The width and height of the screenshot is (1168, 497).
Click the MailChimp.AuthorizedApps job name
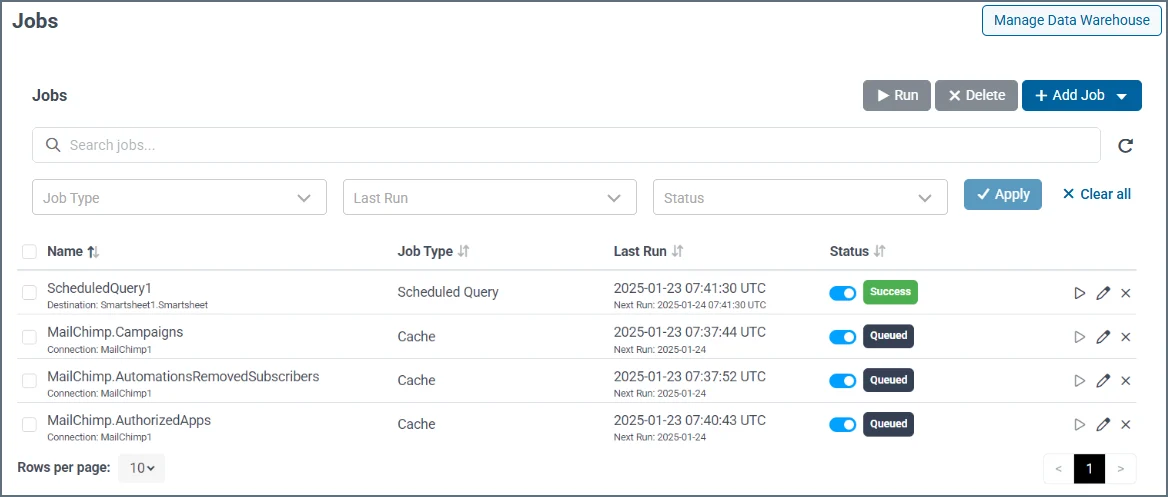[x=129, y=420]
